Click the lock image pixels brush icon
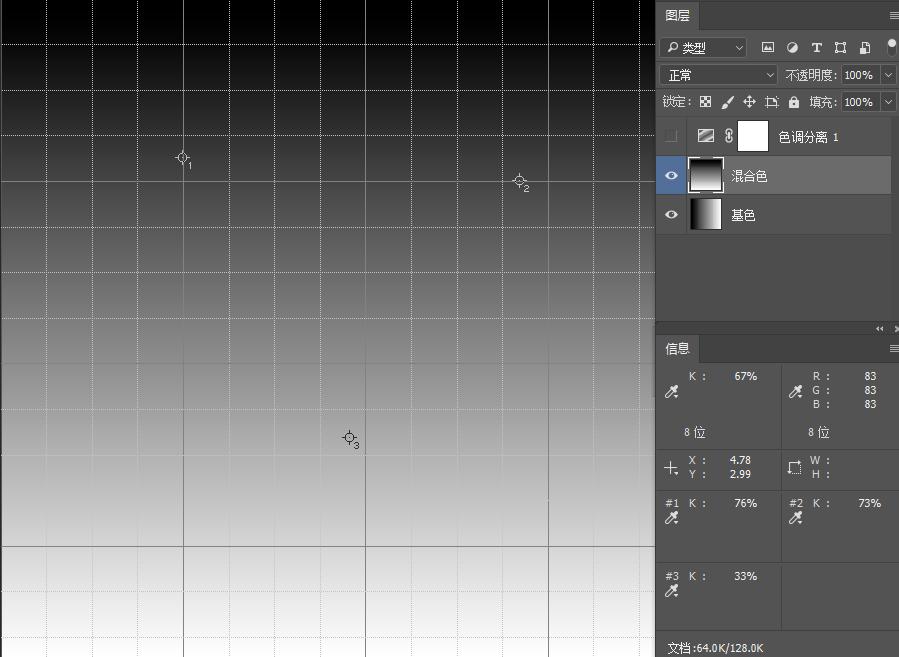This screenshot has width=899, height=657. tap(728, 102)
